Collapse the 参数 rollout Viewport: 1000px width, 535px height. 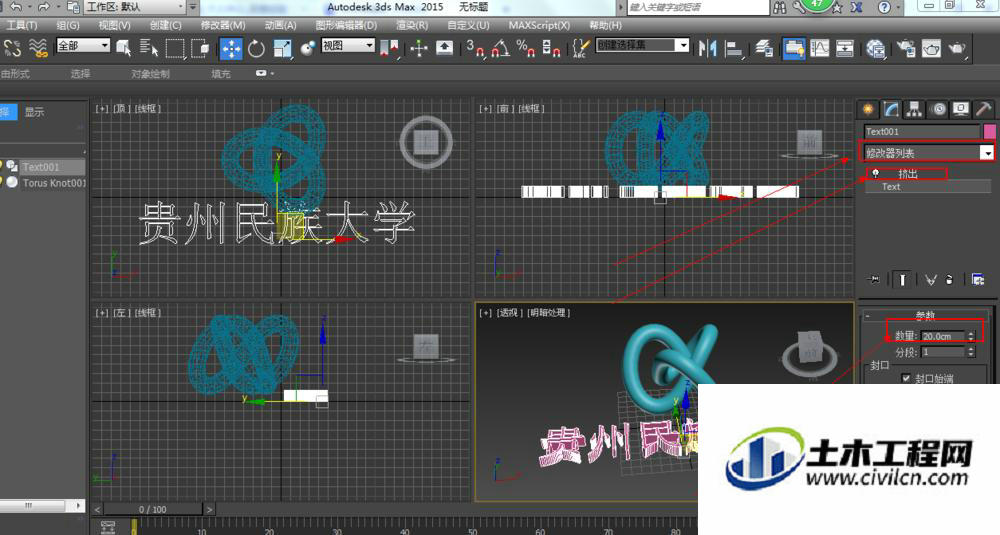(x=925, y=316)
